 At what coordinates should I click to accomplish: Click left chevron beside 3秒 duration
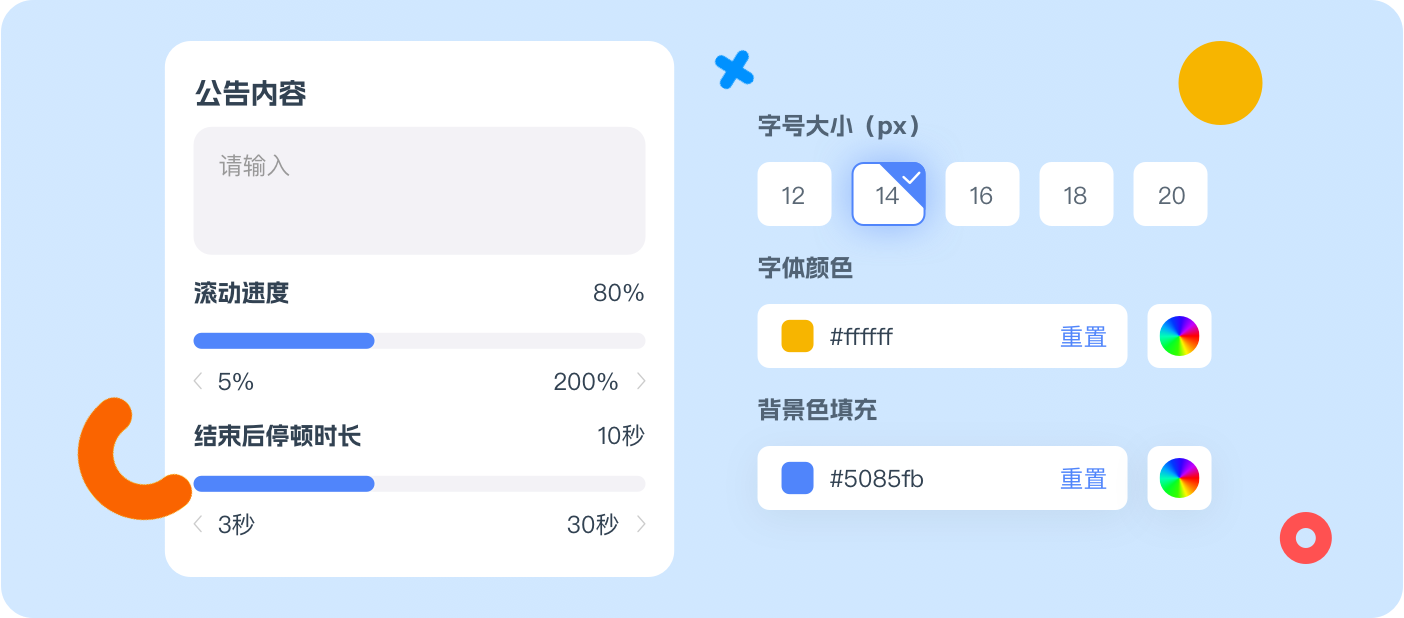pyautogui.click(x=198, y=524)
